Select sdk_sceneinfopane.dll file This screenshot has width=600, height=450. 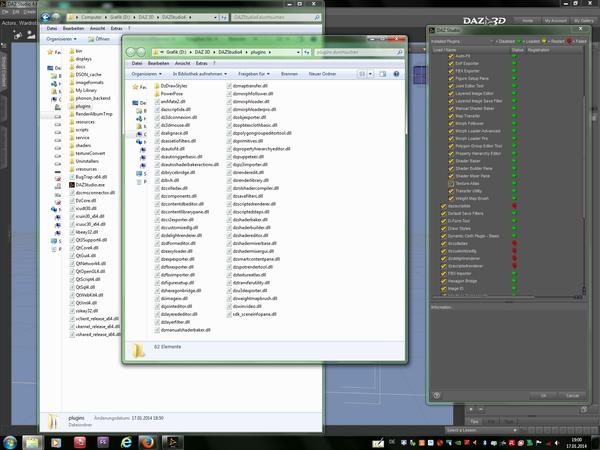click(x=251, y=315)
